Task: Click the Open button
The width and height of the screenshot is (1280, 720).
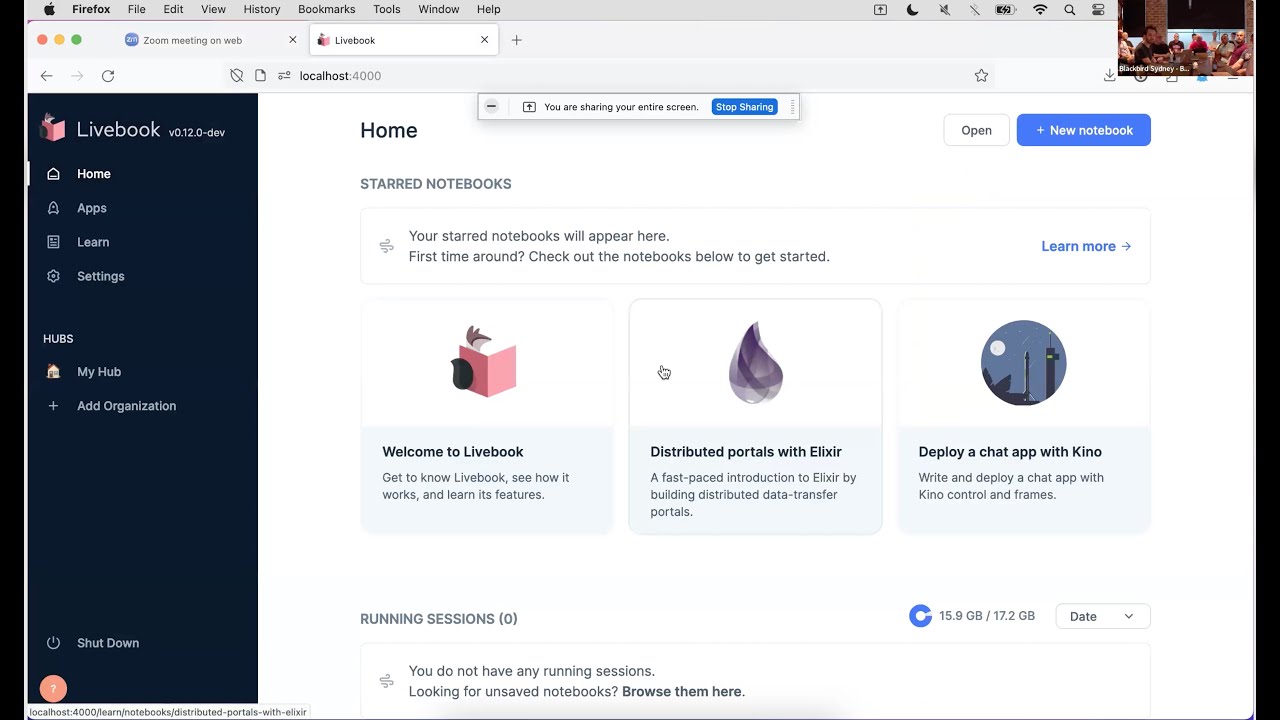Action: (976, 130)
